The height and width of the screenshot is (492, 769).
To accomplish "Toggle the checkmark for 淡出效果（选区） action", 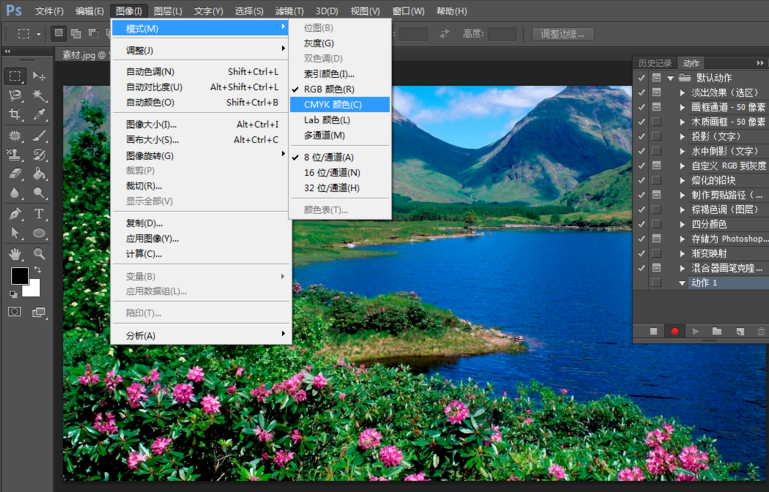I will point(641,92).
